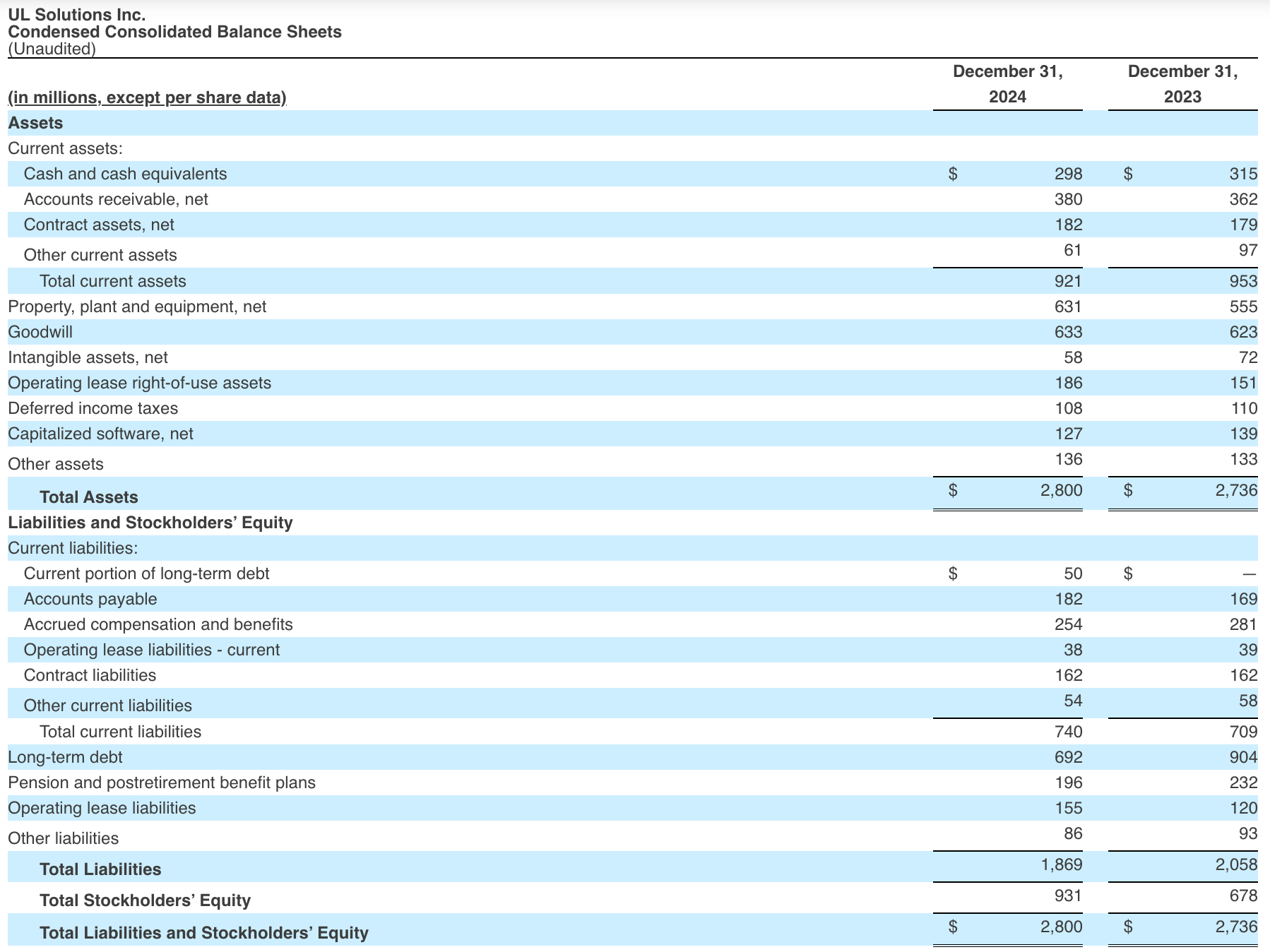Click the Current liabilities: label

73,548
